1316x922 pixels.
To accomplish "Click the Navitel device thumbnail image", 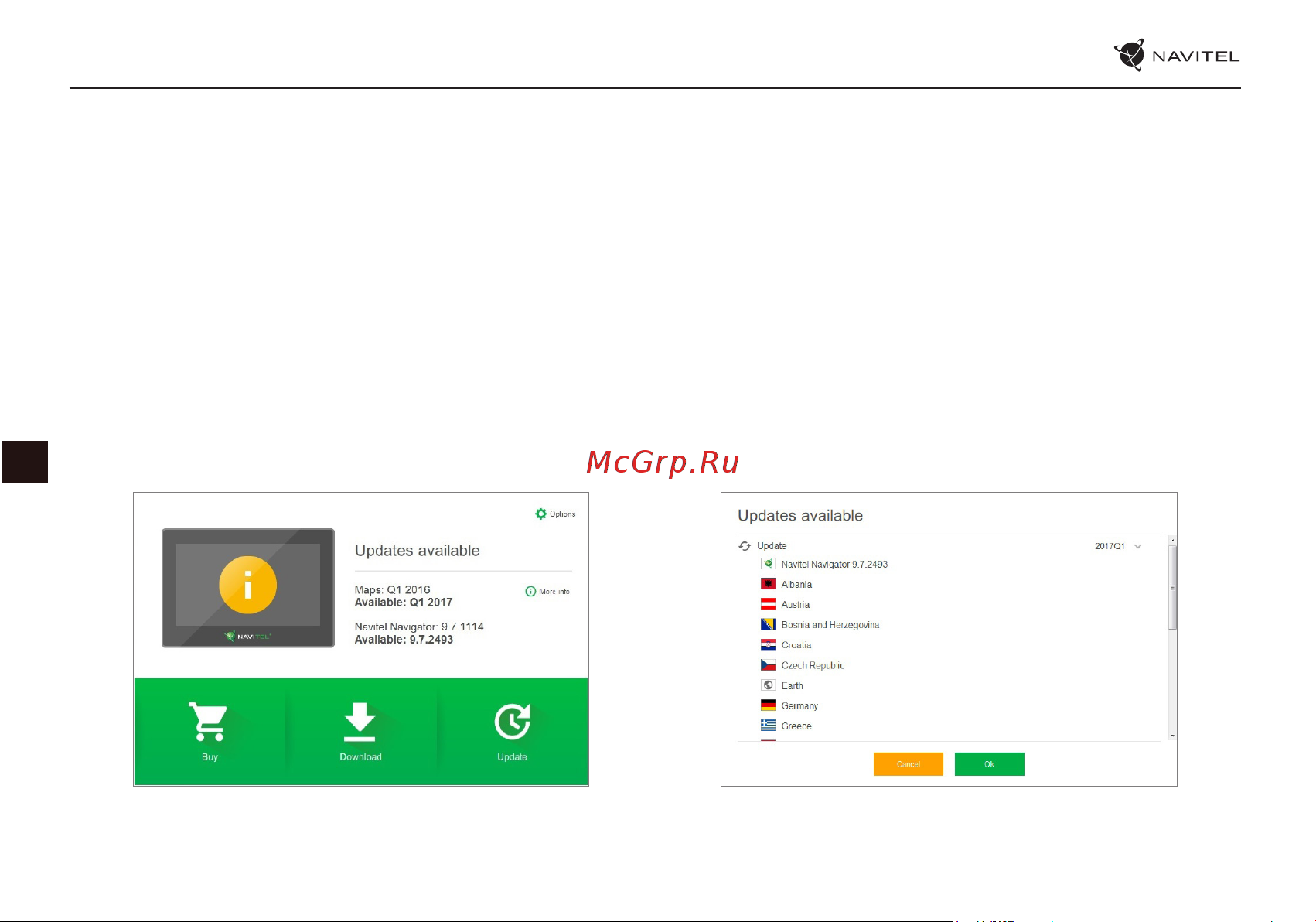I will [x=247, y=588].
